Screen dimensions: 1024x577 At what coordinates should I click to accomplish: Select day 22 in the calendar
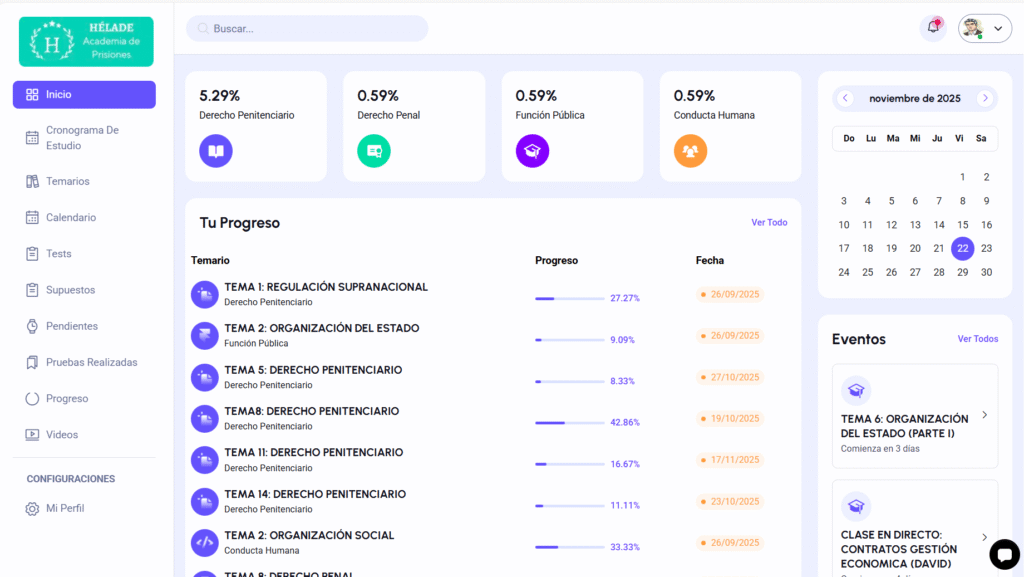[962, 248]
